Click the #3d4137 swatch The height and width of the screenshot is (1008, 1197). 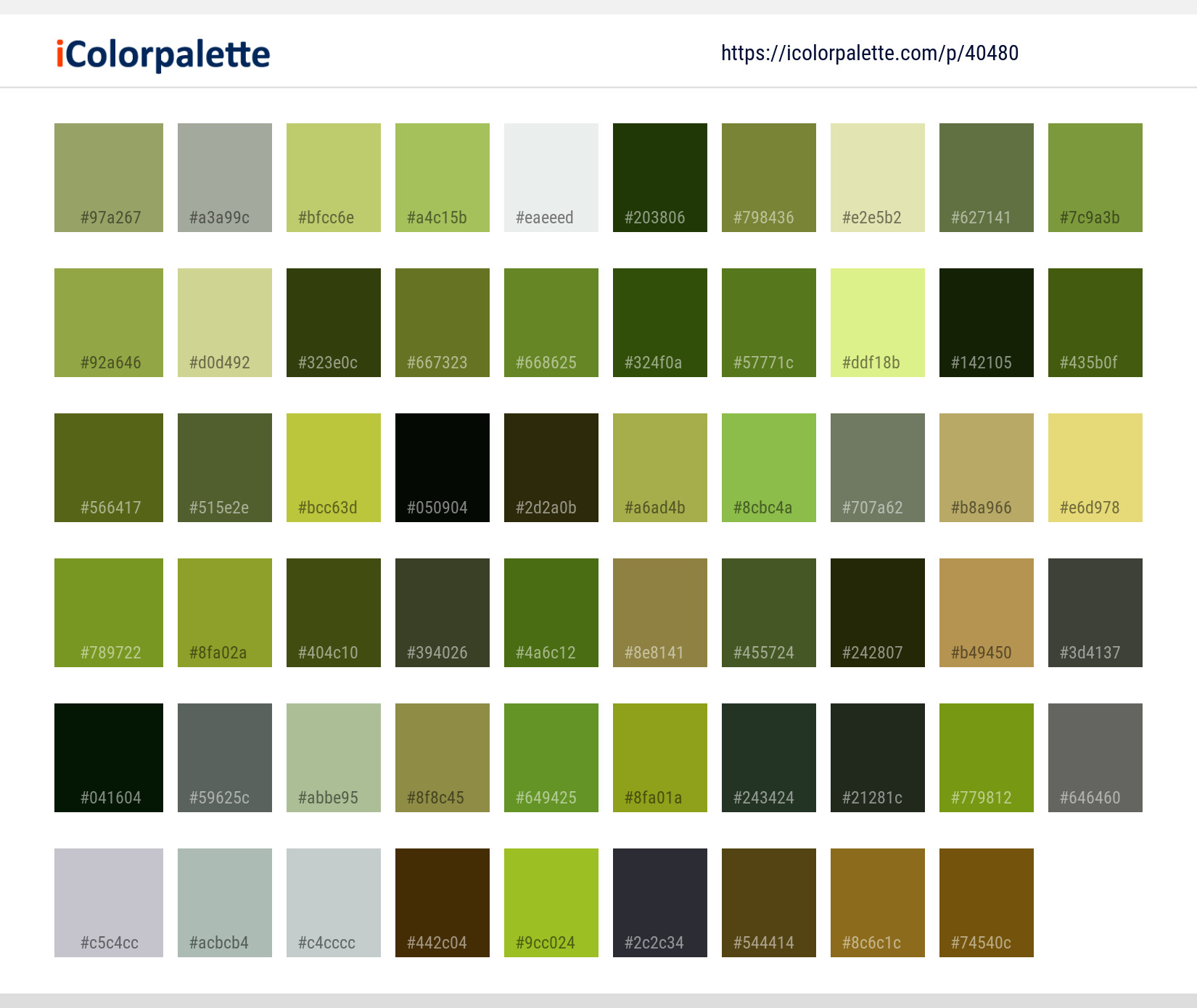(x=1095, y=613)
